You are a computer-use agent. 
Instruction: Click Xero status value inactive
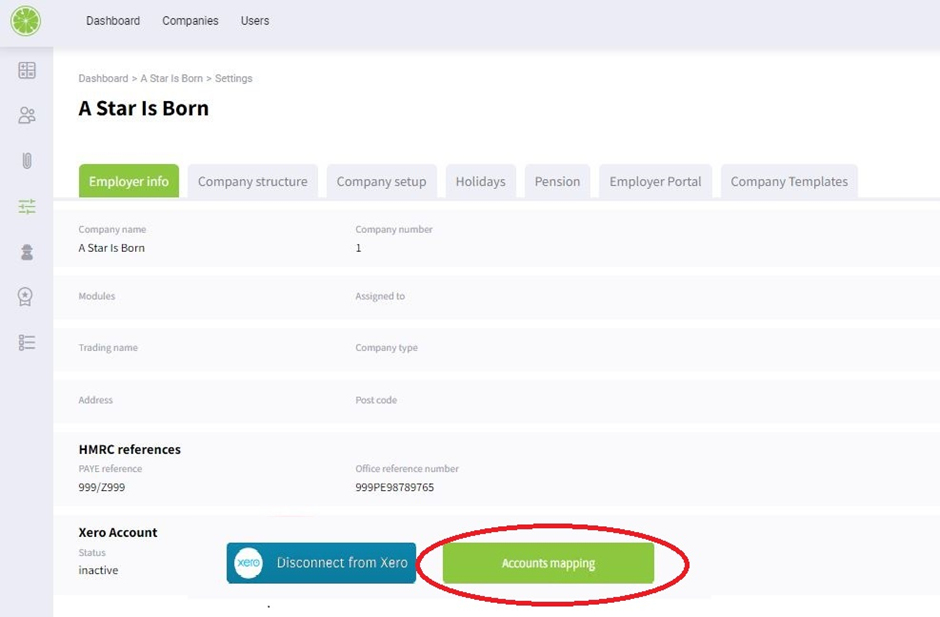[98, 570]
